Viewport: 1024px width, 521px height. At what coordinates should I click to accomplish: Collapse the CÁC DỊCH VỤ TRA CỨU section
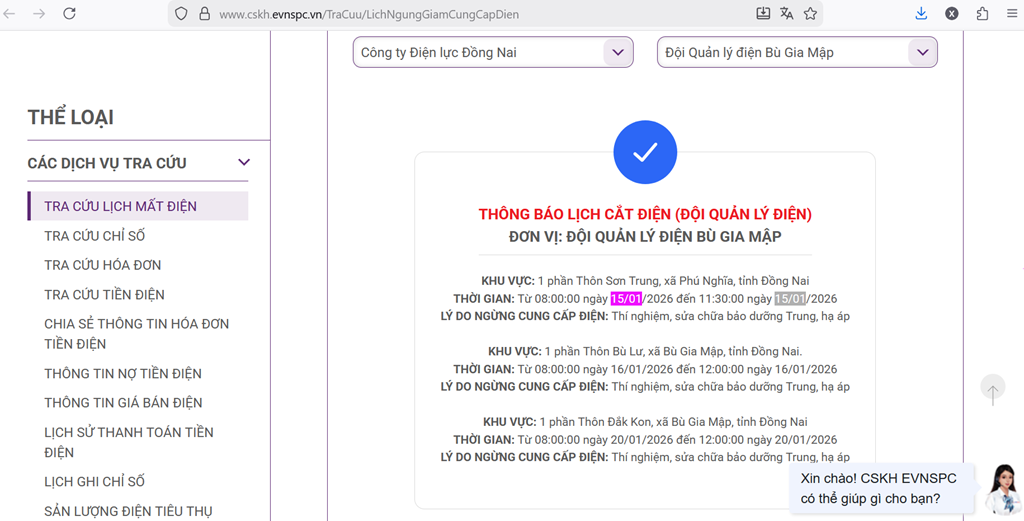[243, 163]
